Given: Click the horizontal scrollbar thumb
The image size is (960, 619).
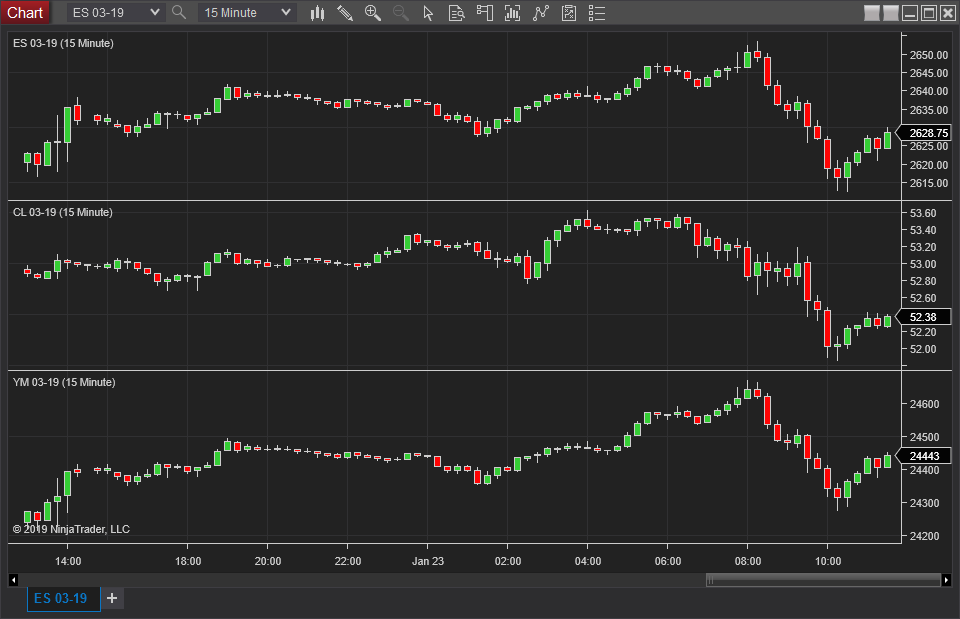Looking at the screenshot, I should click(x=823, y=580).
